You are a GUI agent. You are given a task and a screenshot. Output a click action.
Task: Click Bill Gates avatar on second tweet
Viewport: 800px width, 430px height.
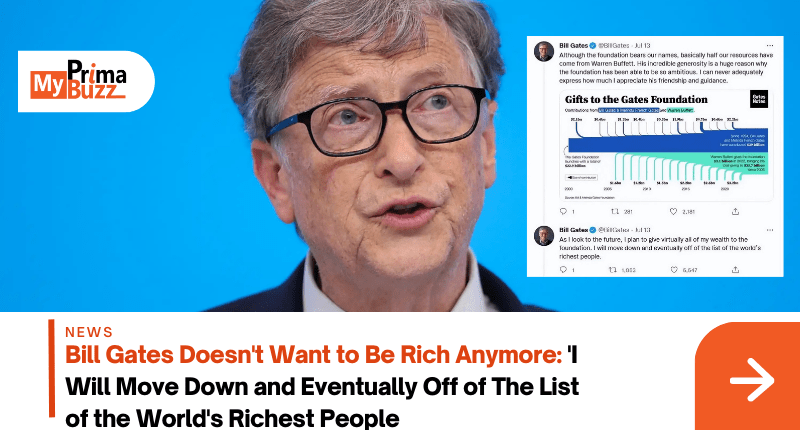(544, 236)
